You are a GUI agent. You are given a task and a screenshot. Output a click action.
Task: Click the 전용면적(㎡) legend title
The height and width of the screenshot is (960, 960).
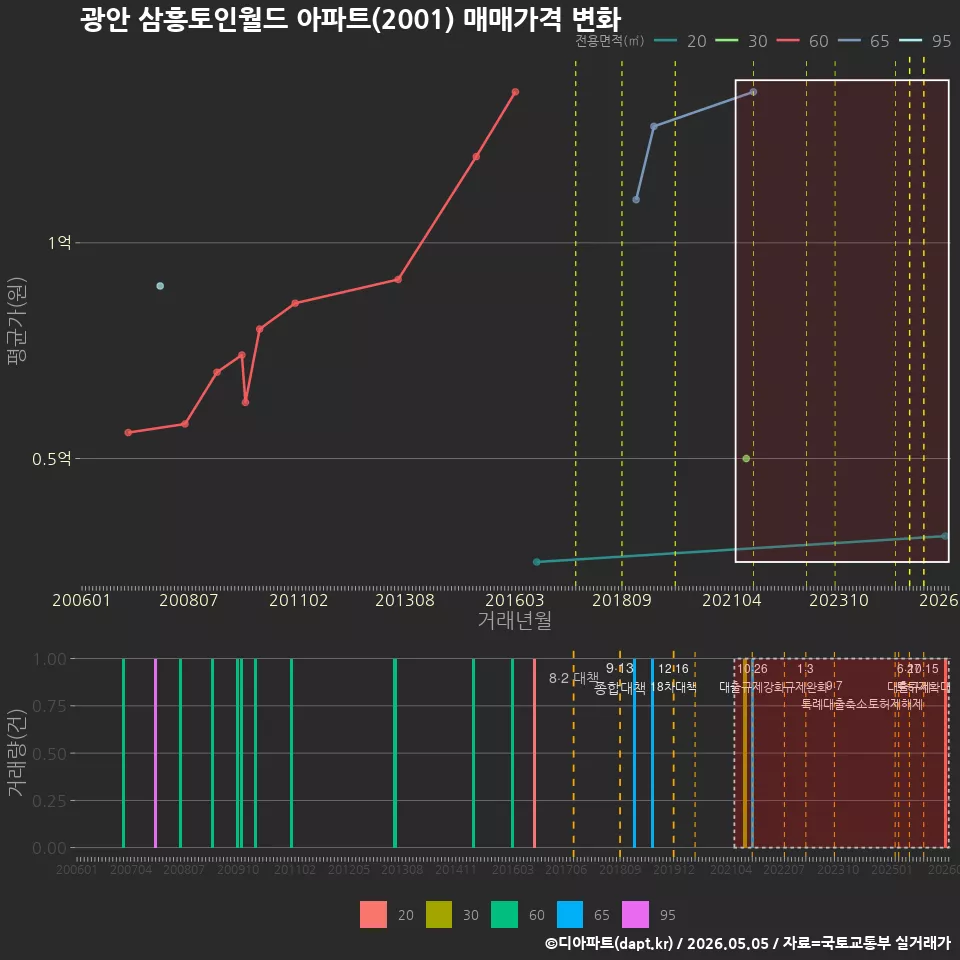click(x=609, y=41)
